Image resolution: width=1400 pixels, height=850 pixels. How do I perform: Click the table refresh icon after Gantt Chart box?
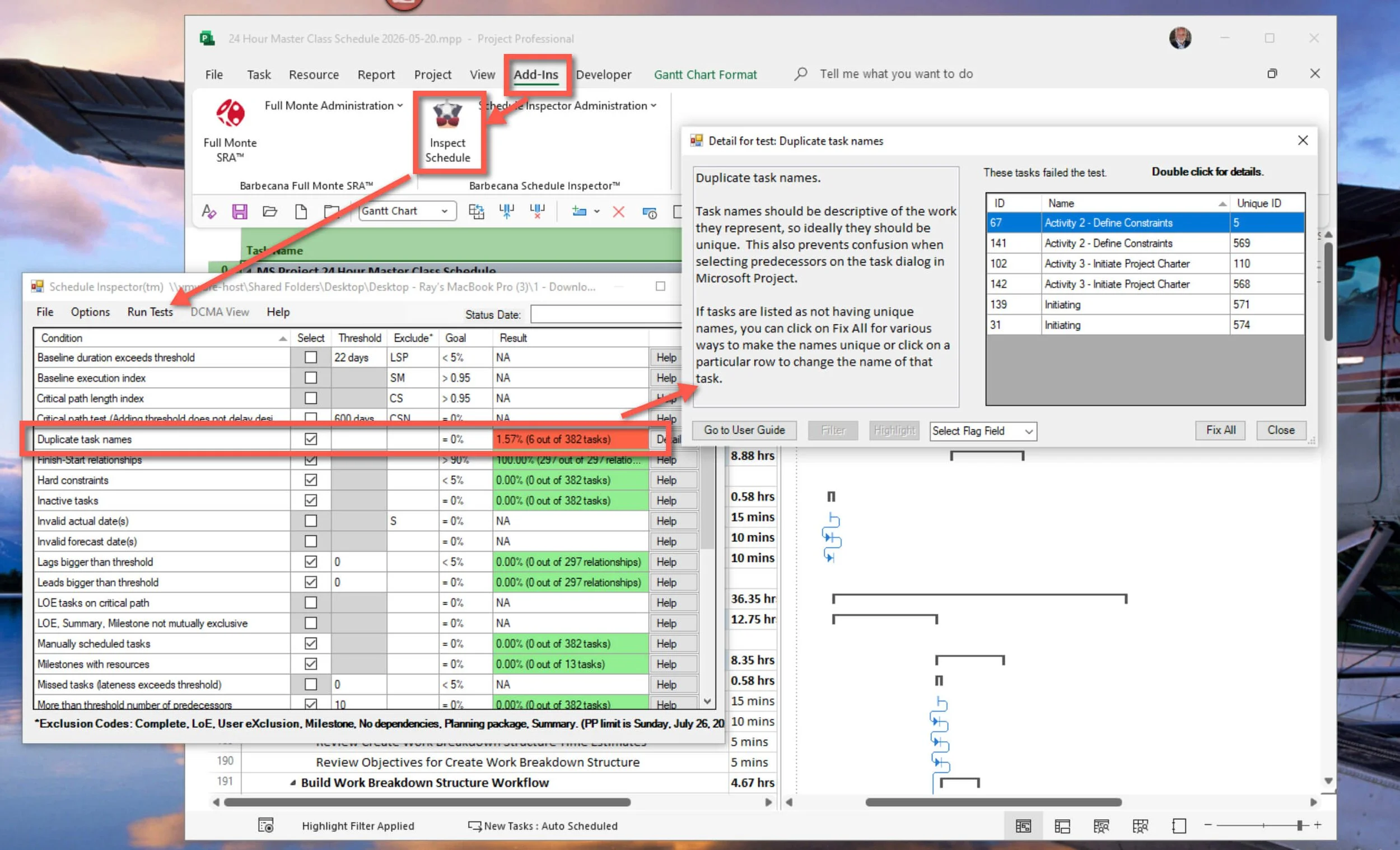(x=476, y=211)
